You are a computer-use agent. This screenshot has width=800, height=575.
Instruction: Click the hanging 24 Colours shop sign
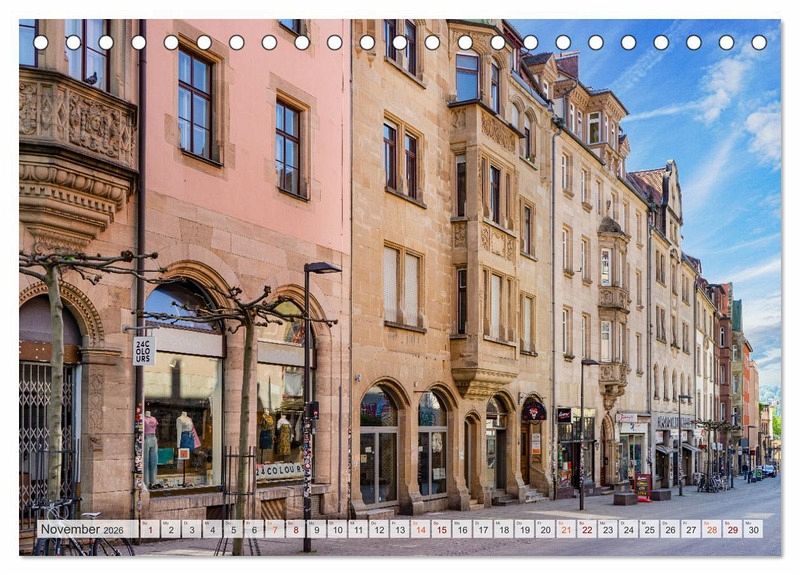pyautogui.click(x=144, y=350)
